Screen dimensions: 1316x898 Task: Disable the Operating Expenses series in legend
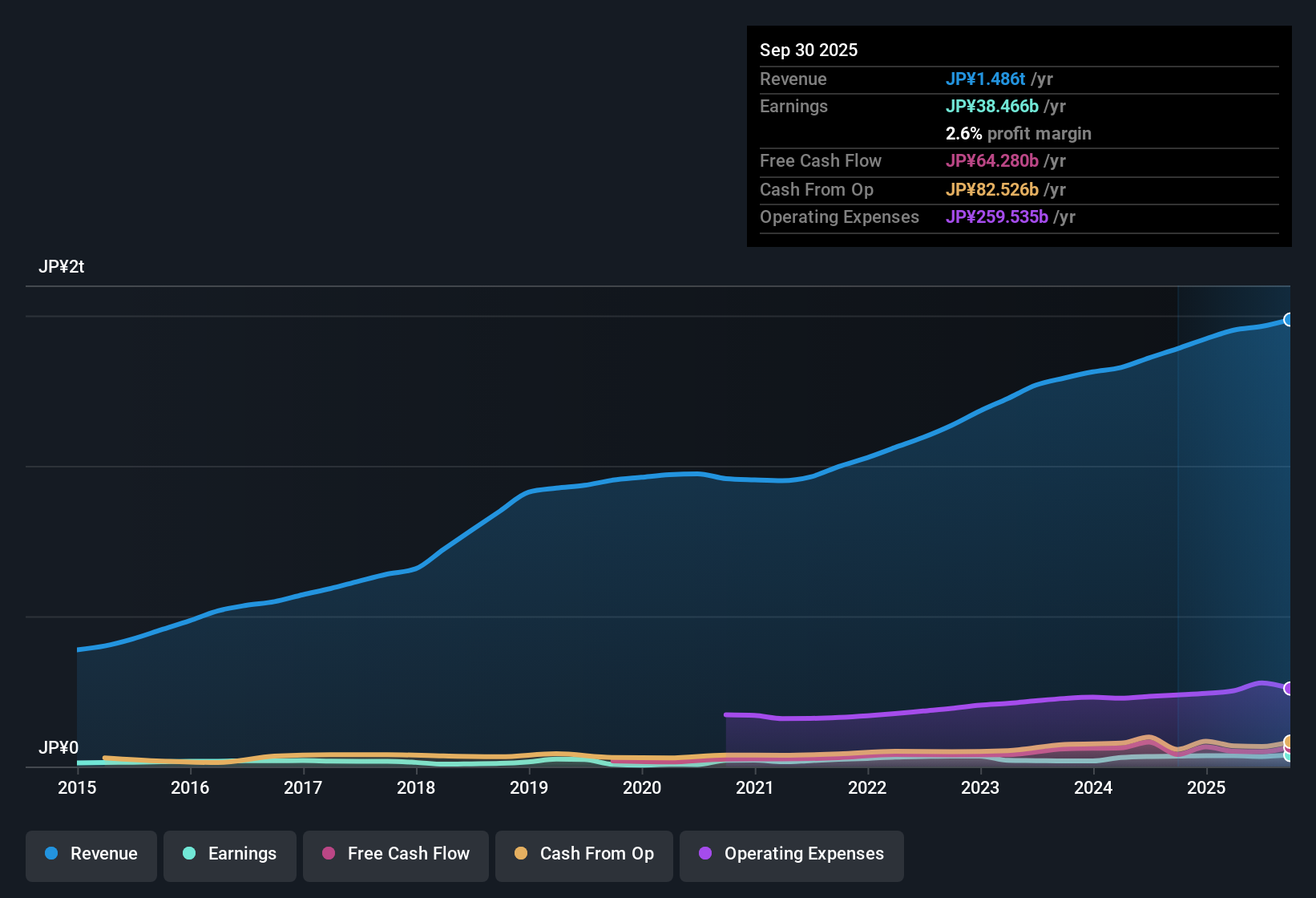pos(791,854)
